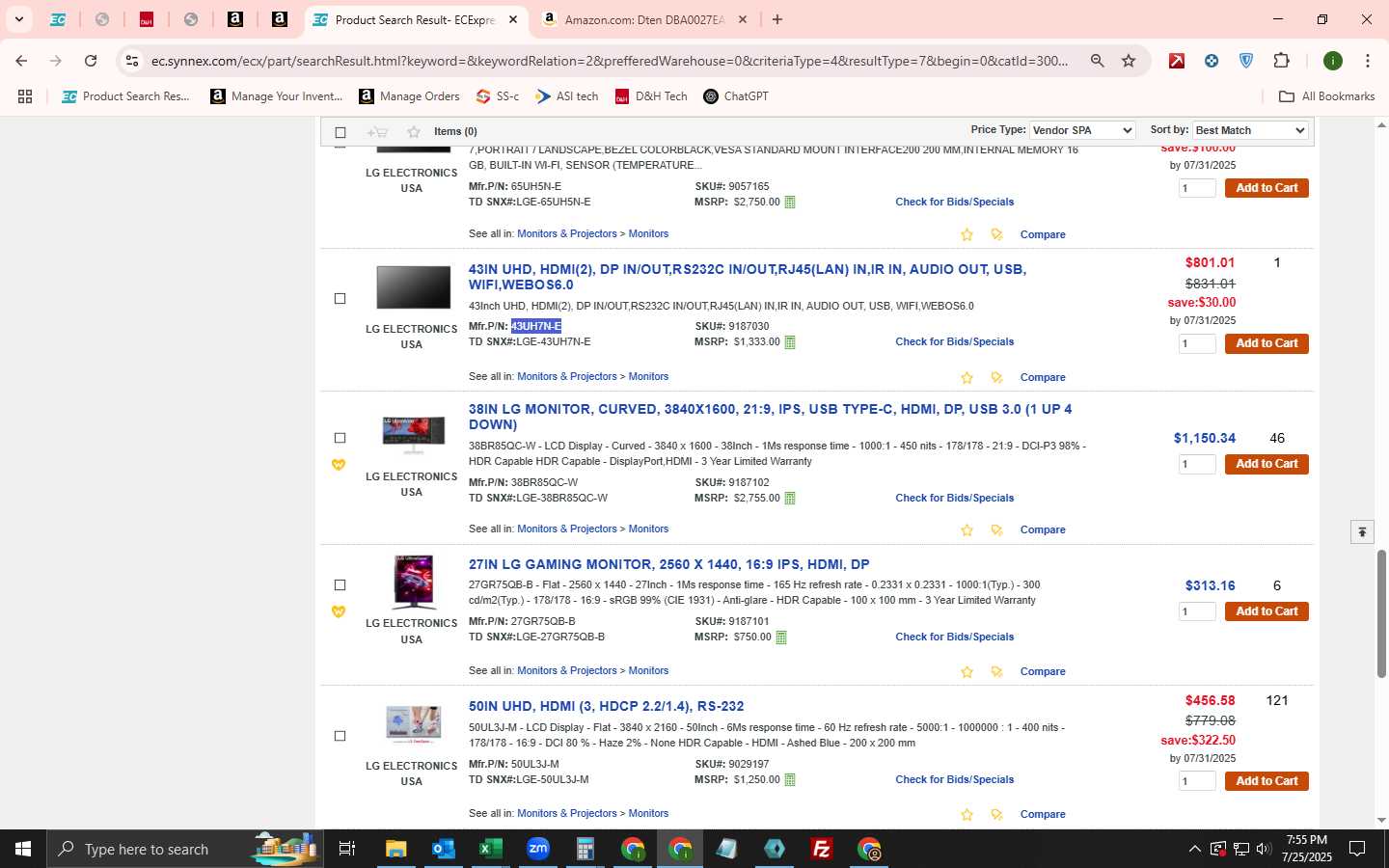Open the Chrome apps grid in the bookmarks bar
1389x868 pixels.
click(x=25, y=96)
